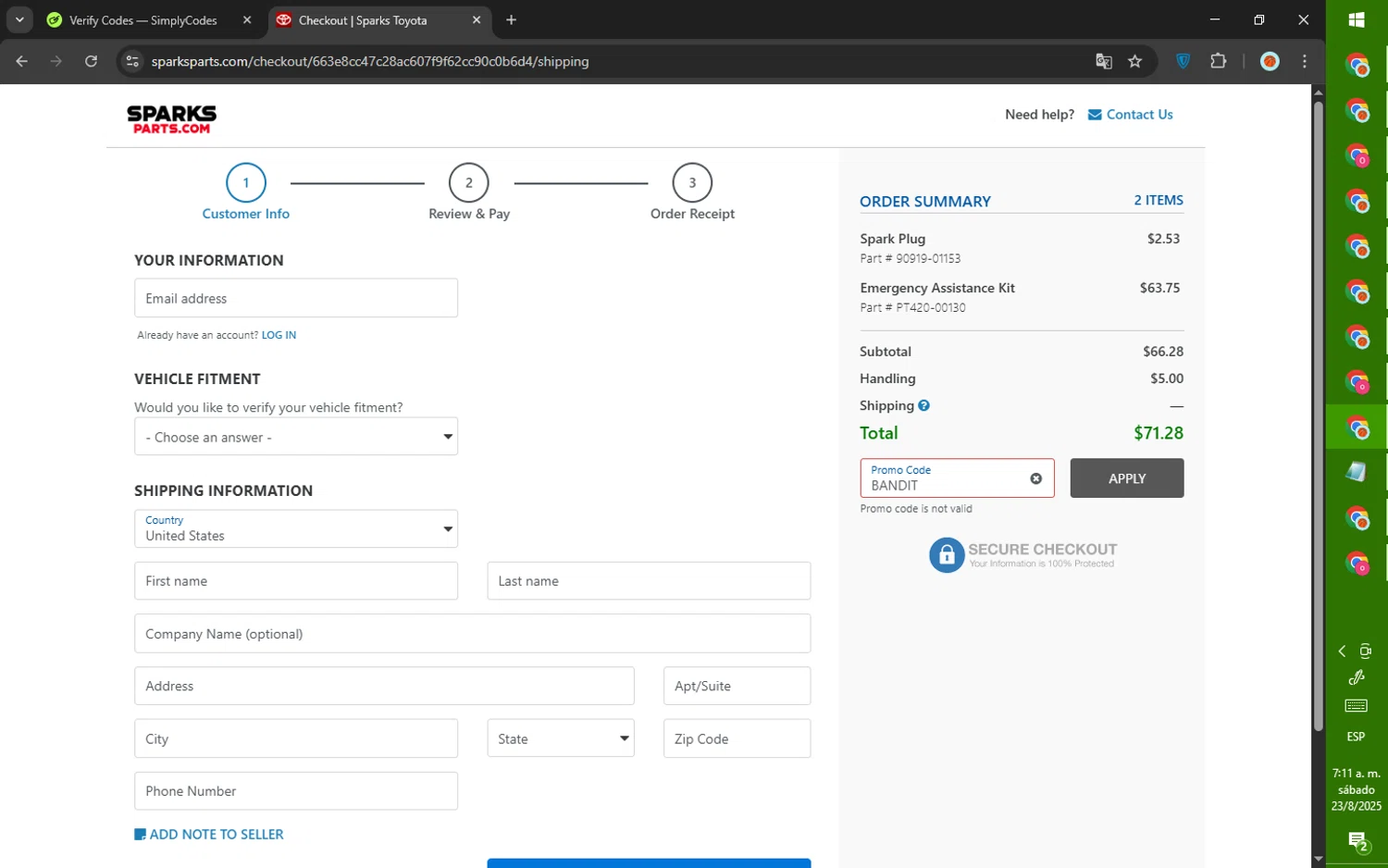Focus the City field
Image resolution: width=1388 pixels, height=868 pixels.
(x=296, y=738)
